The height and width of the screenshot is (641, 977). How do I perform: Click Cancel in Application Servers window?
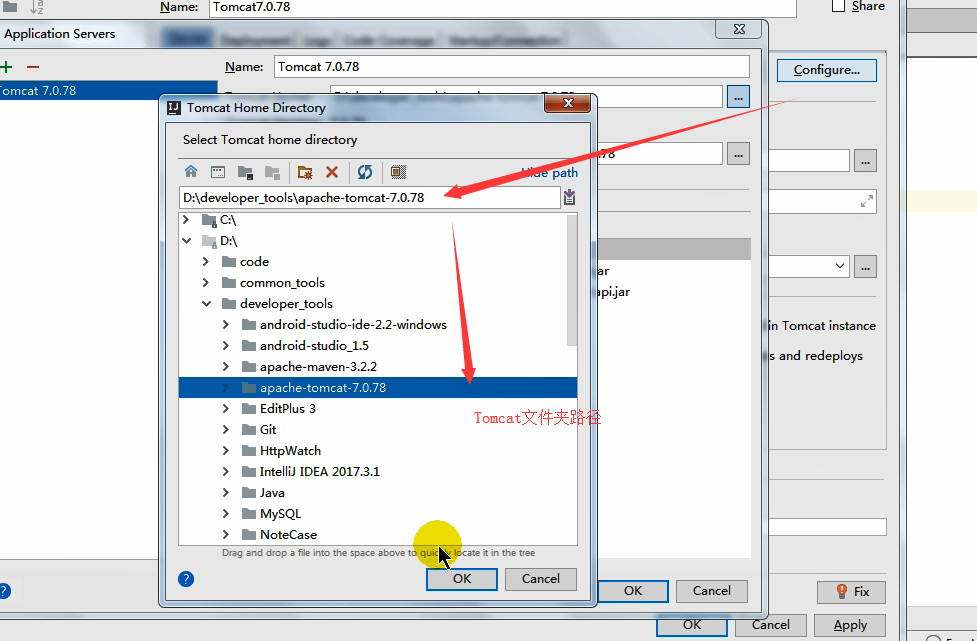pyautogui.click(x=712, y=591)
